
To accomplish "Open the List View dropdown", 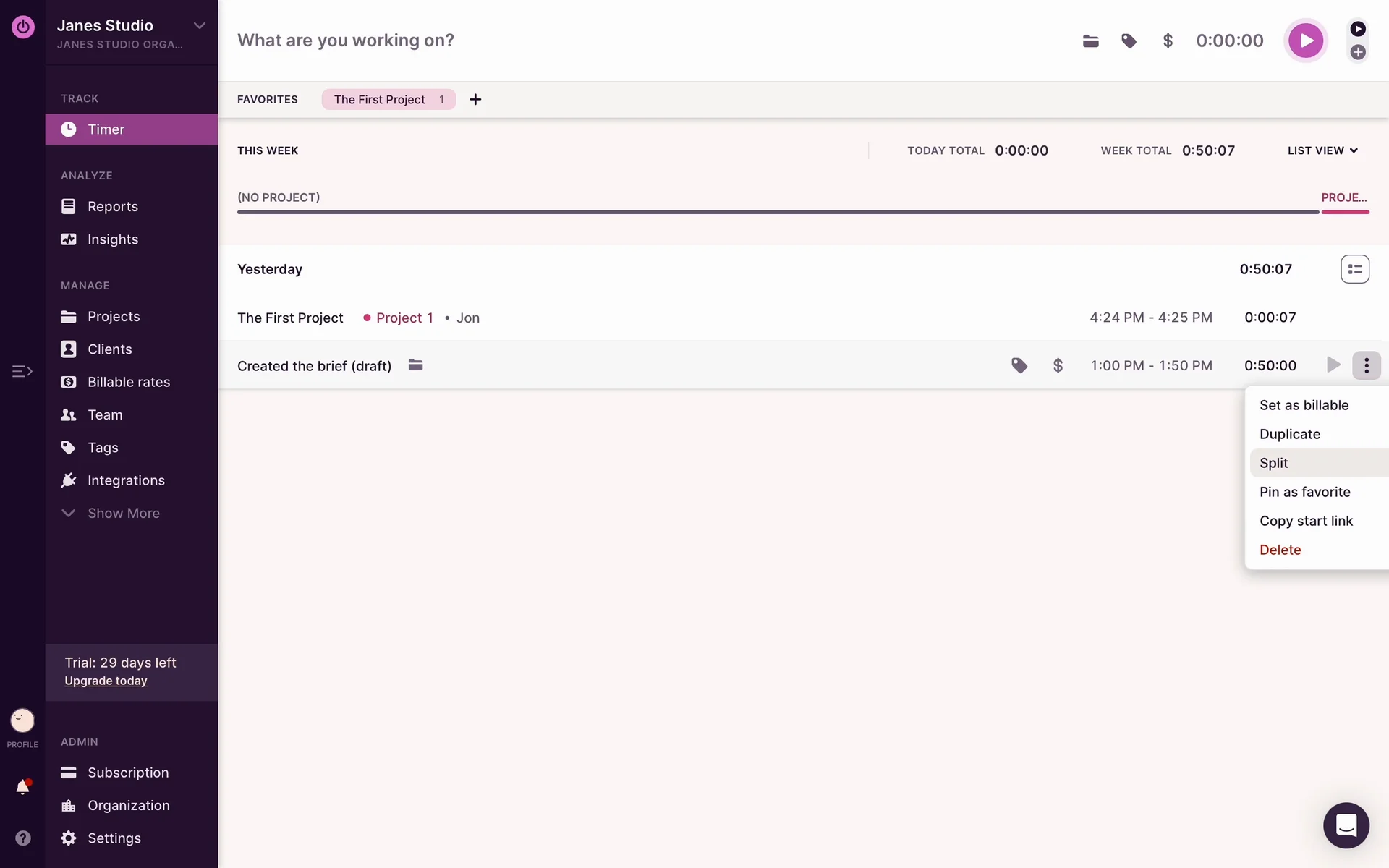I will (1322, 150).
